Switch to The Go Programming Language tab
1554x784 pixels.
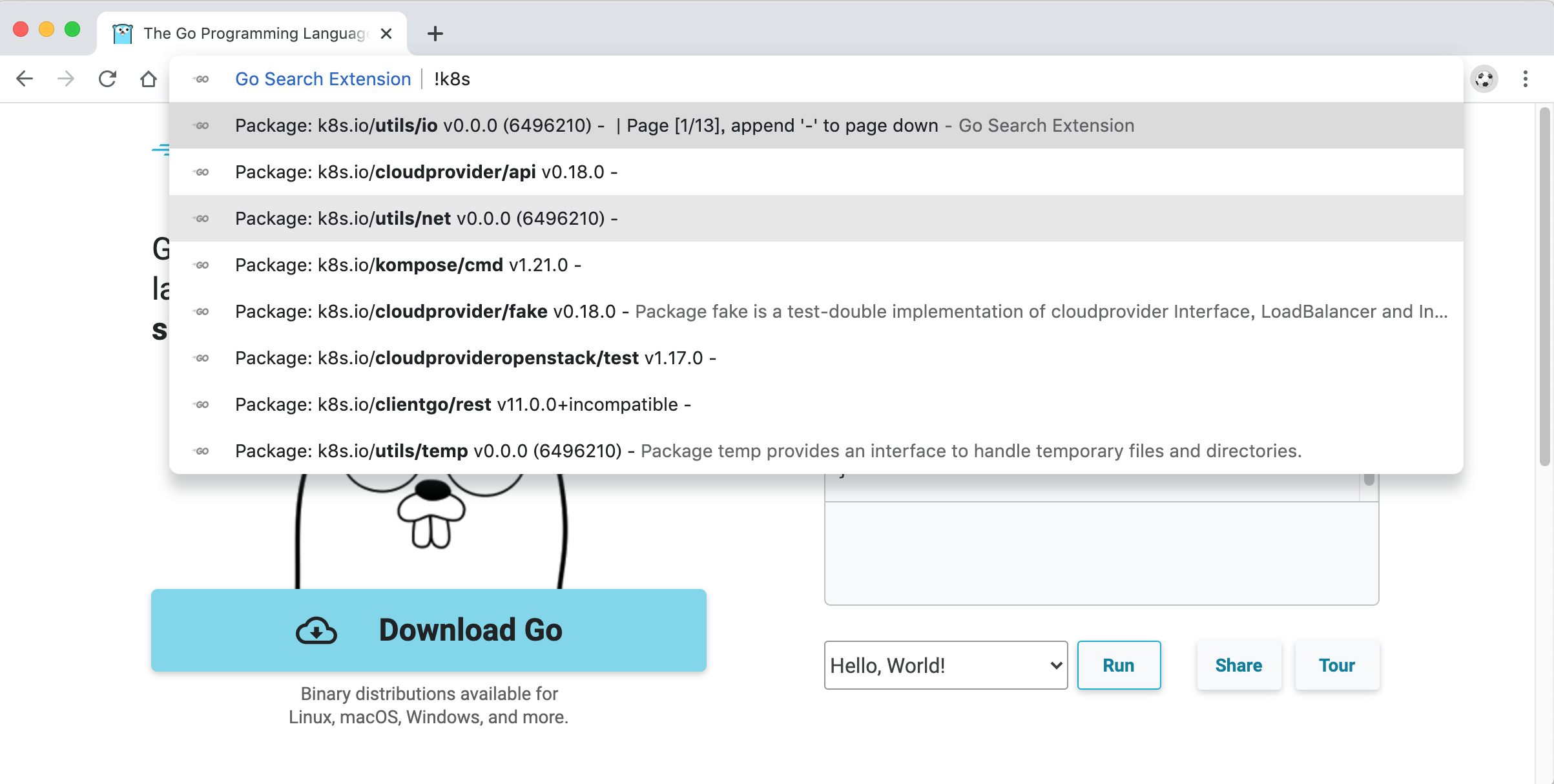click(x=252, y=34)
